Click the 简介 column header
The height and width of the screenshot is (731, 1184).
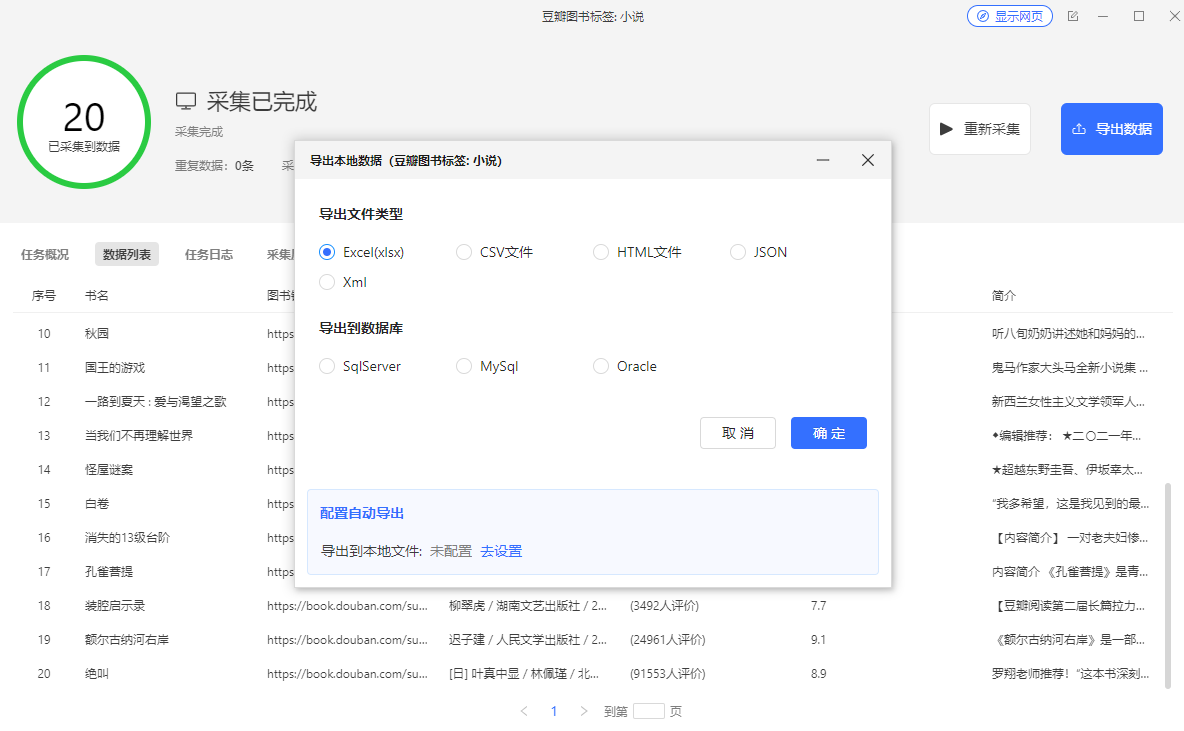pos(1004,295)
